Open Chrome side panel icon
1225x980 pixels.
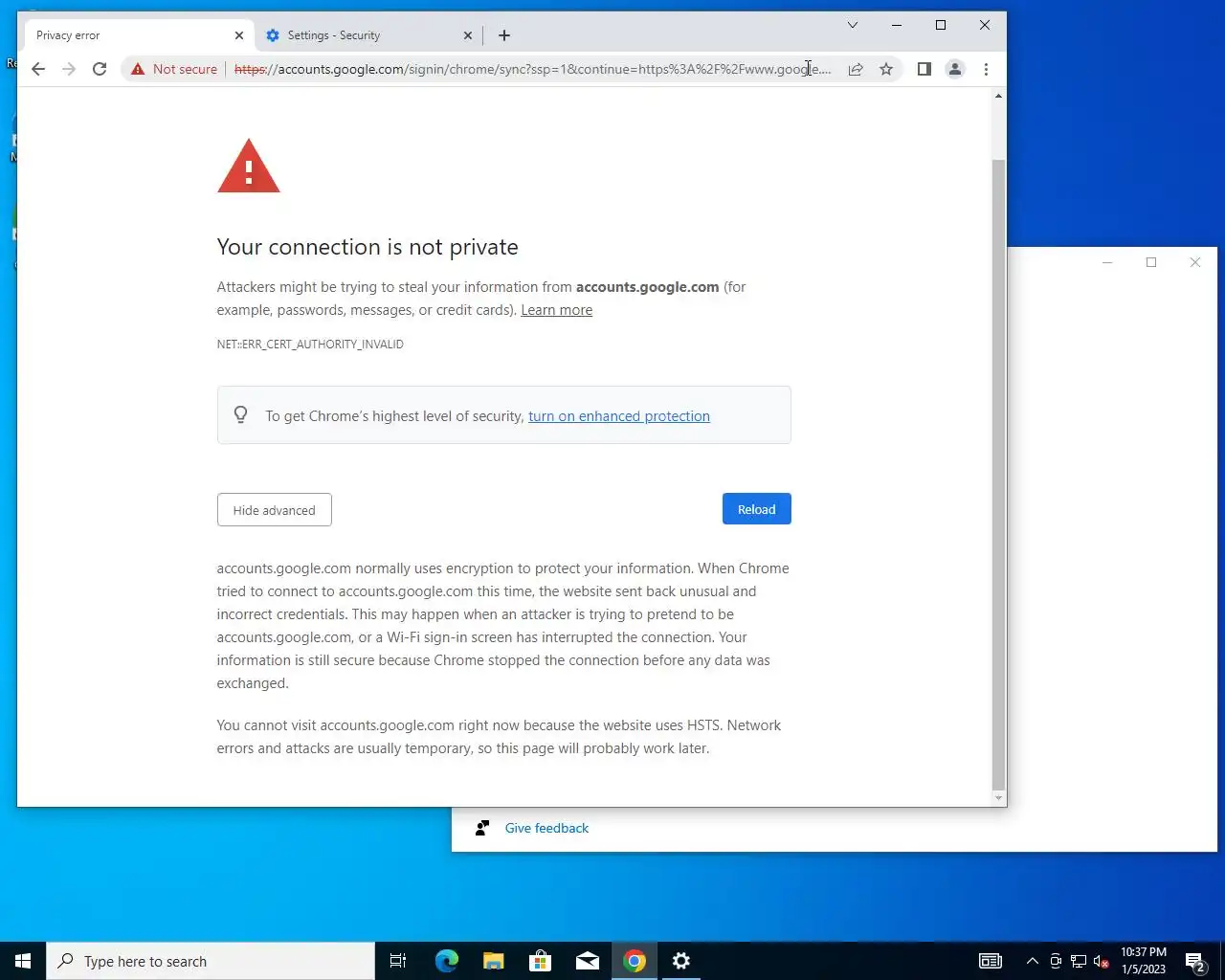[924, 69]
